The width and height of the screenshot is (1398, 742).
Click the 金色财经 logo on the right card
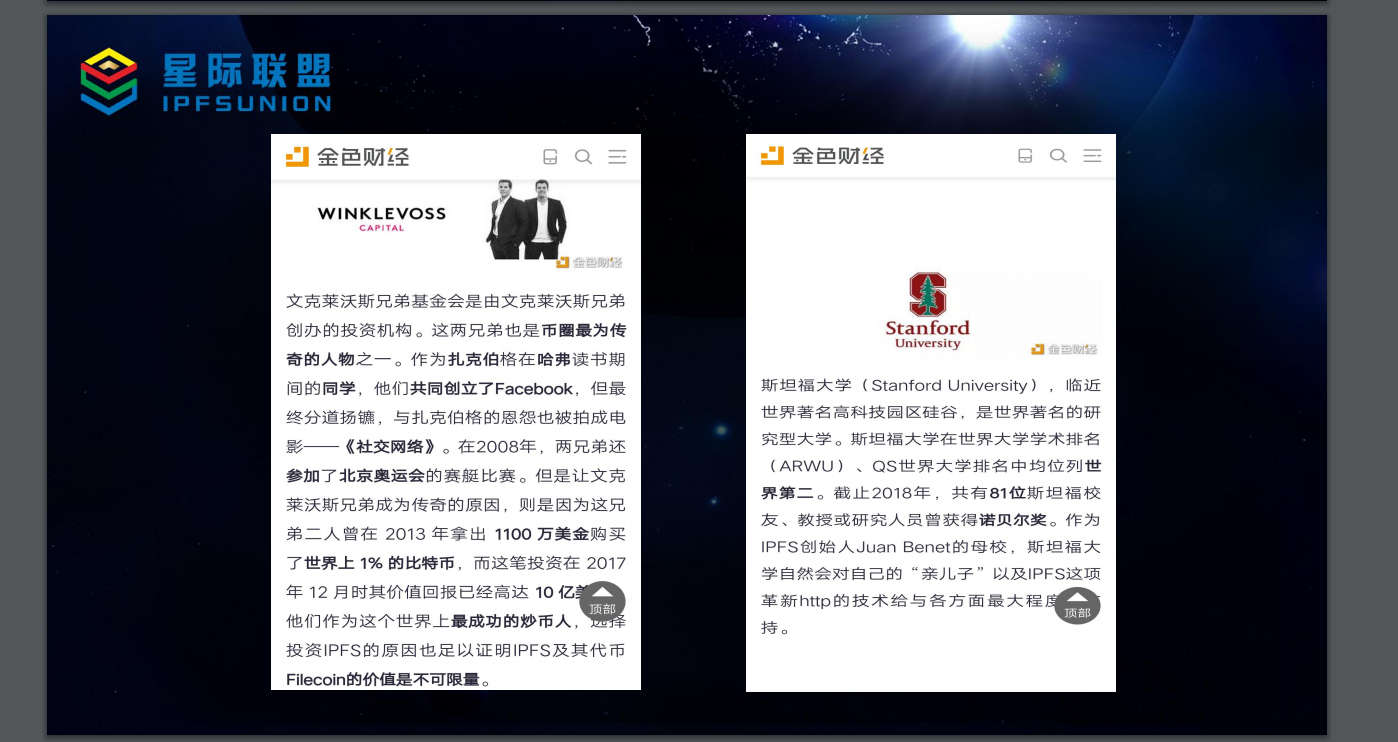tap(822, 156)
